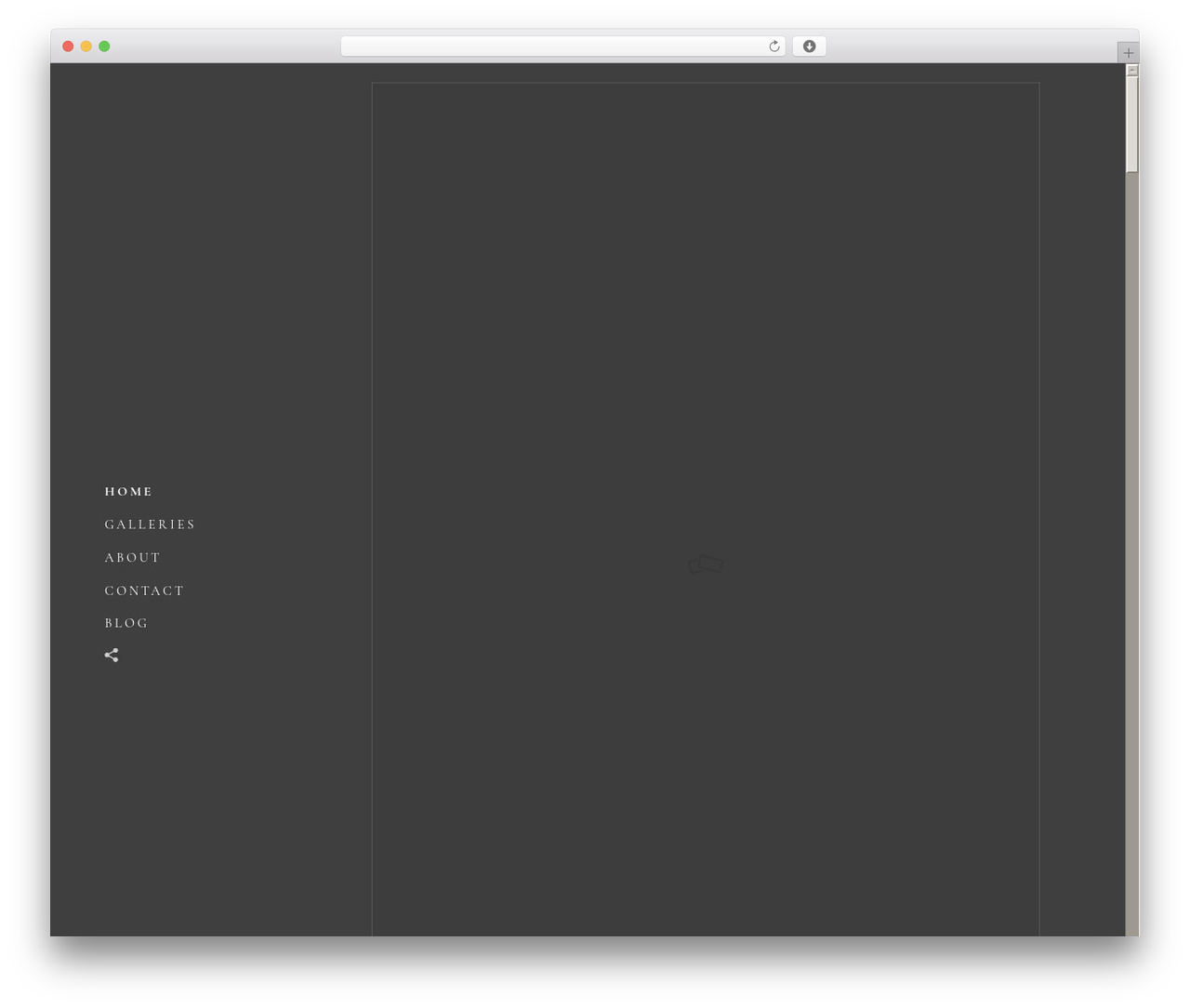
Task: Visit the Blog link
Action: (x=126, y=623)
